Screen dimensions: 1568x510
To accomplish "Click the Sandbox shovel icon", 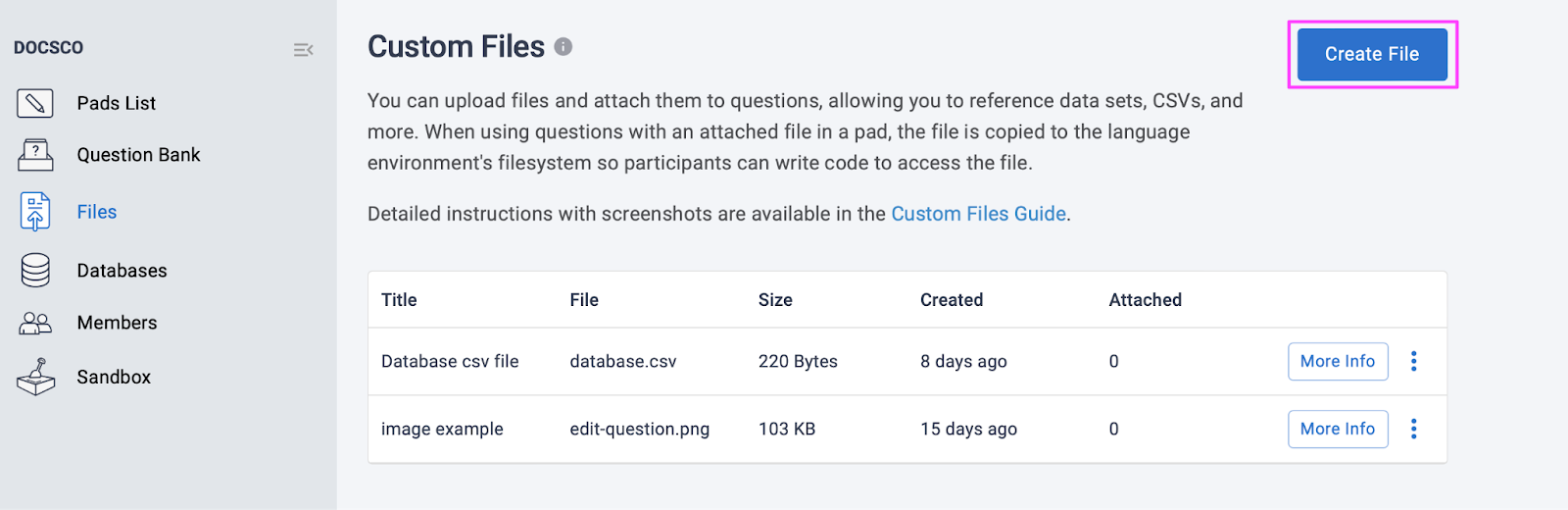I will [35, 377].
